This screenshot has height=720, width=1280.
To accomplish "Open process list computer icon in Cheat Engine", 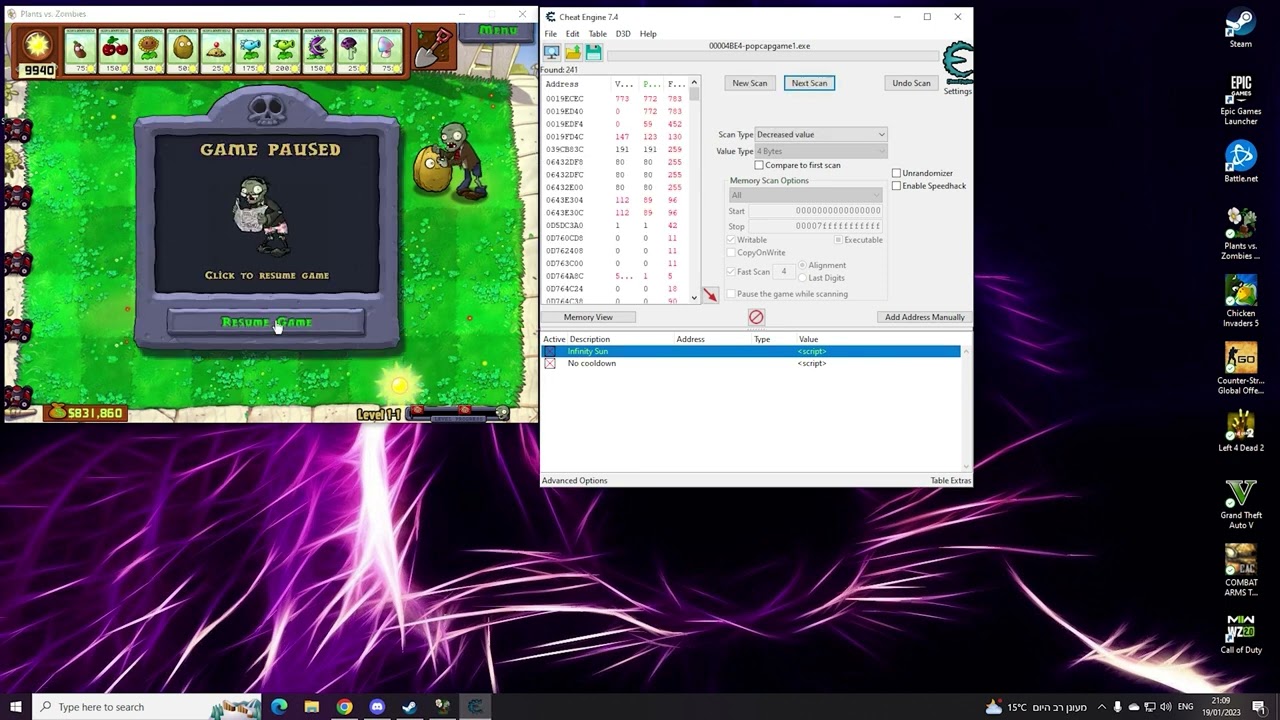I will [x=551, y=53].
